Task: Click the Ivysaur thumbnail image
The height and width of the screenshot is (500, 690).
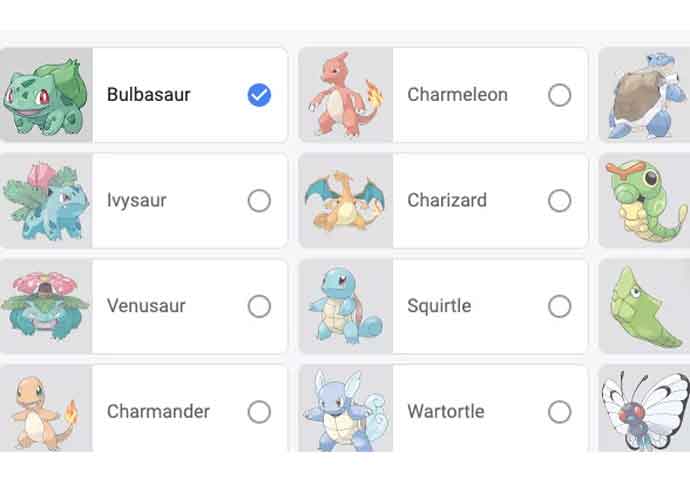Action: 44,201
